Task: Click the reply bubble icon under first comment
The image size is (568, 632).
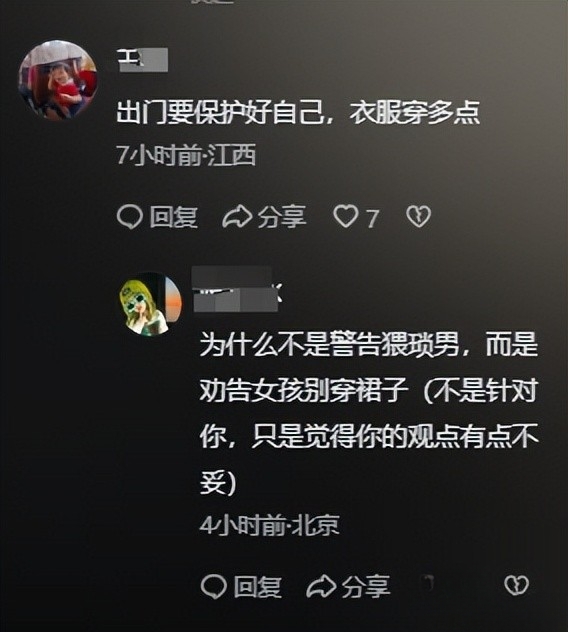Action: pyautogui.click(x=130, y=217)
